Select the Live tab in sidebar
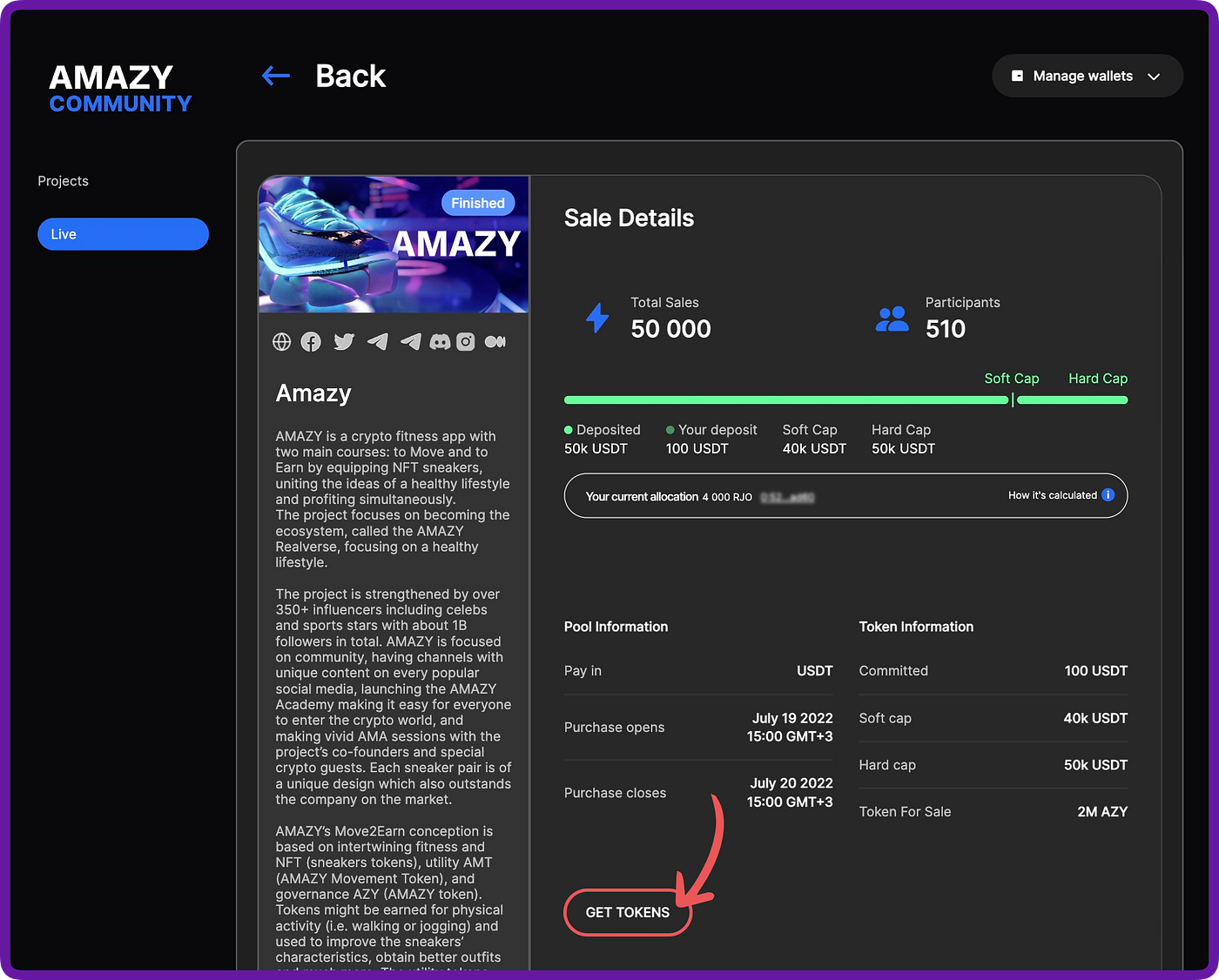This screenshot has width=1219, height=980. coord(123,234)
